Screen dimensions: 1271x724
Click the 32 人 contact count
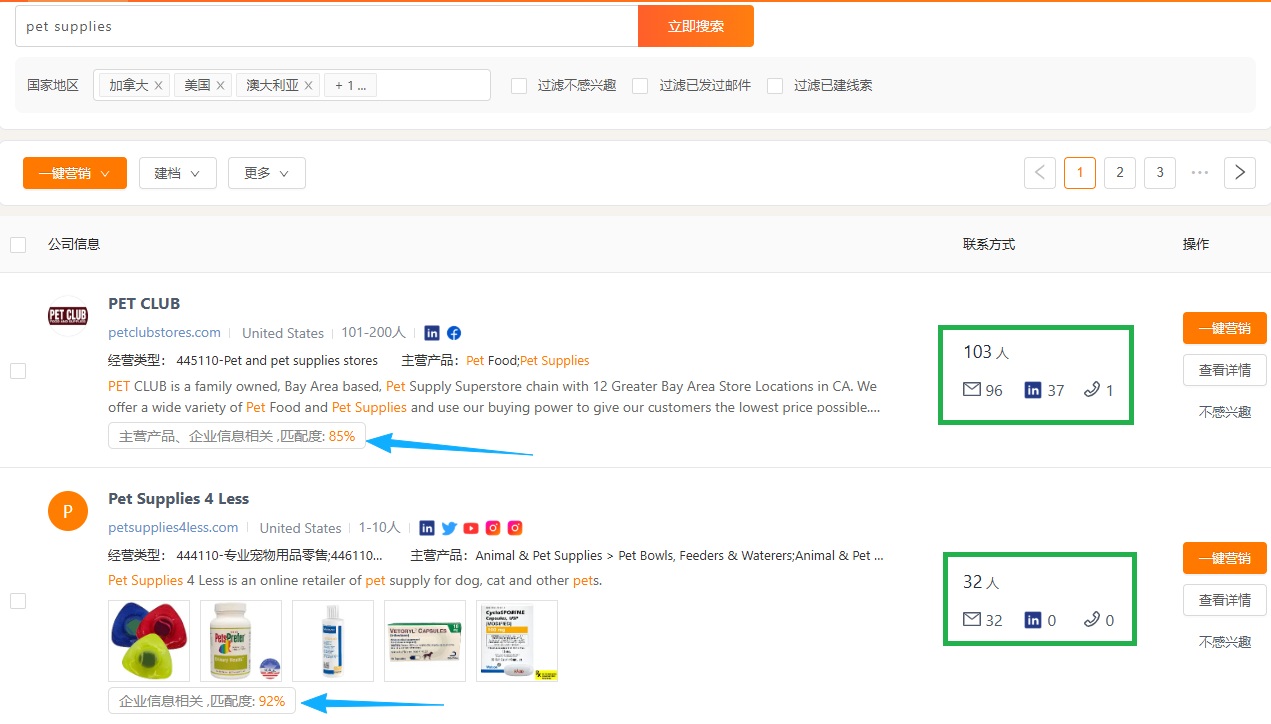981,582
